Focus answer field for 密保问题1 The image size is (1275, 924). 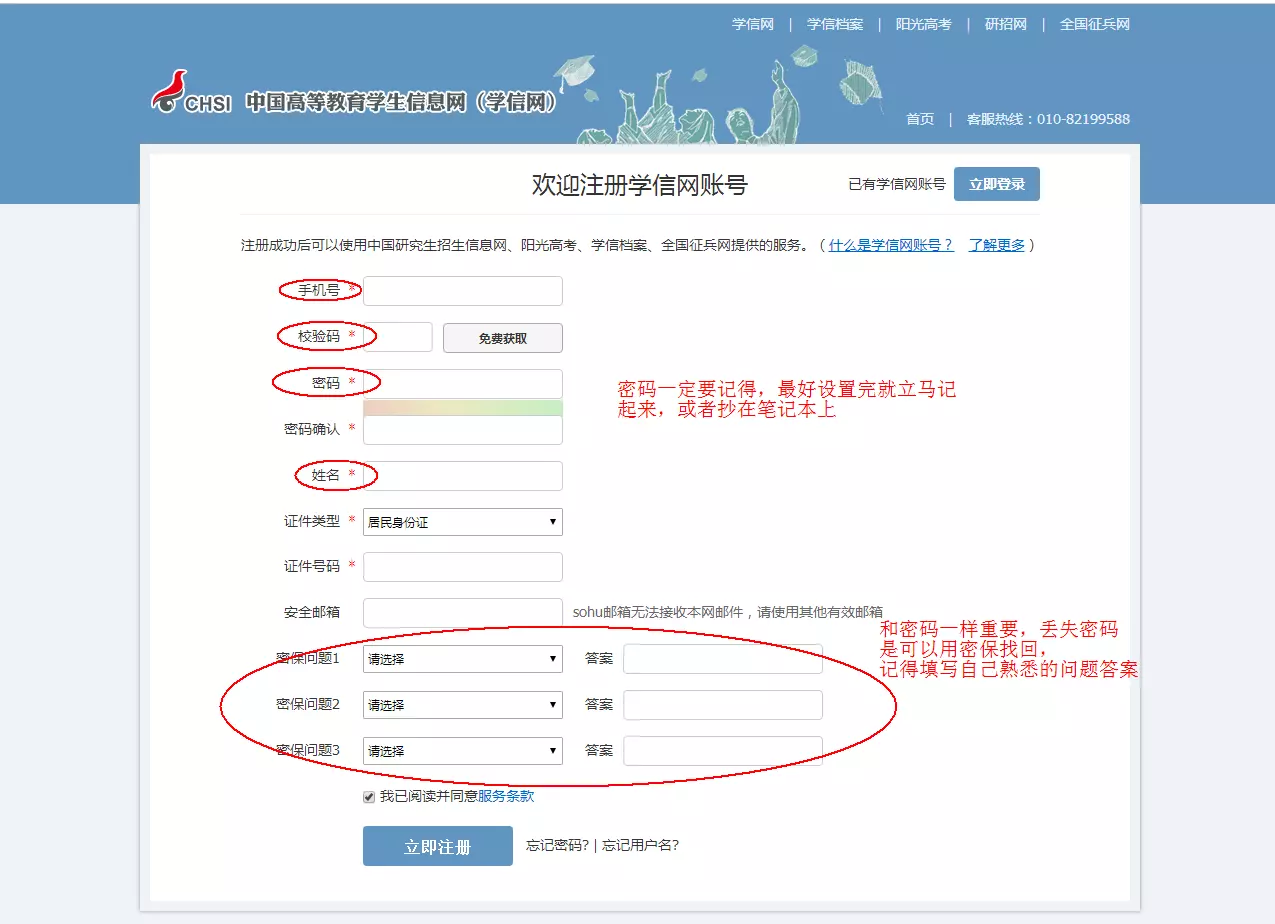723,659
